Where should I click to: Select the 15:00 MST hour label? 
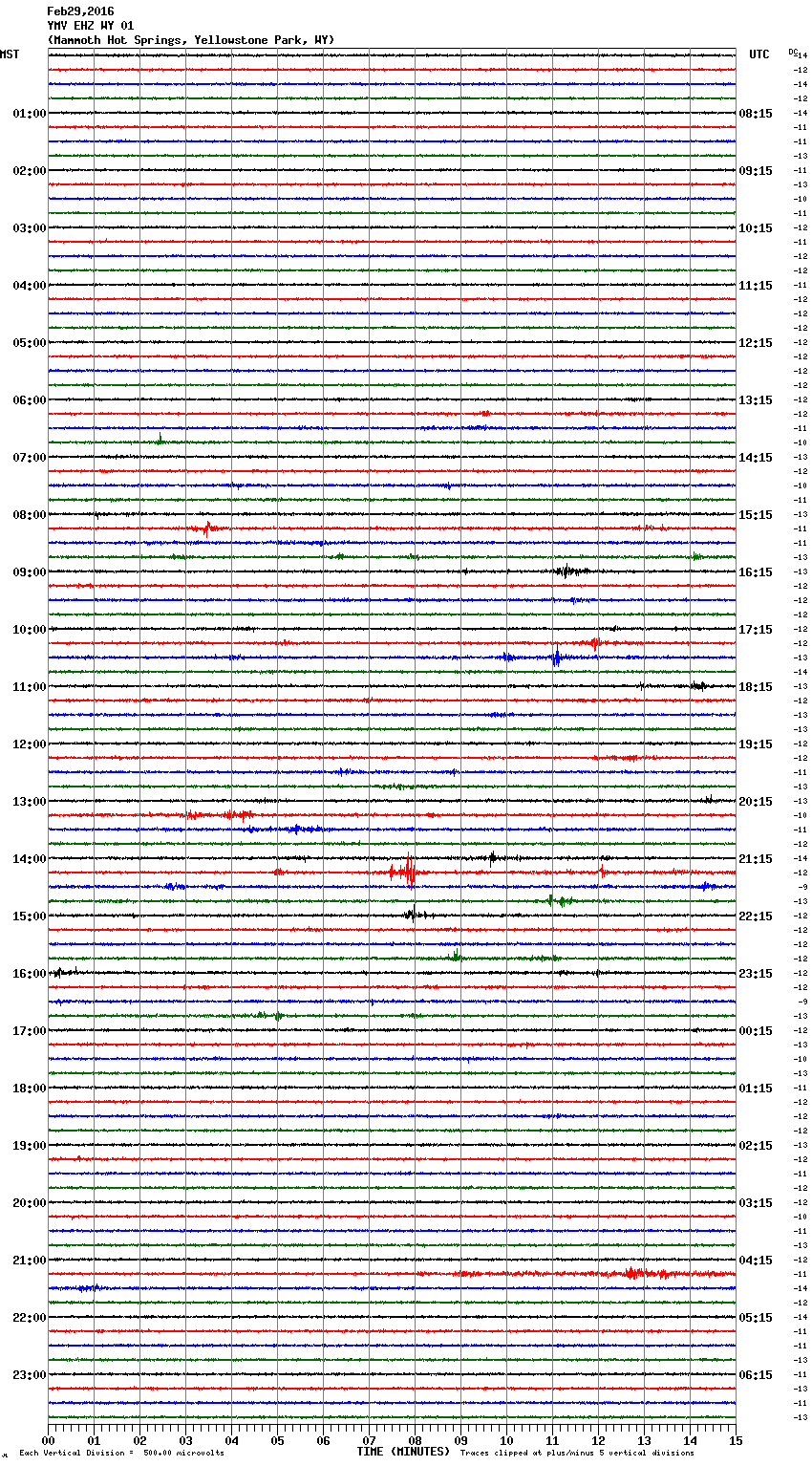tap(29, 916)
